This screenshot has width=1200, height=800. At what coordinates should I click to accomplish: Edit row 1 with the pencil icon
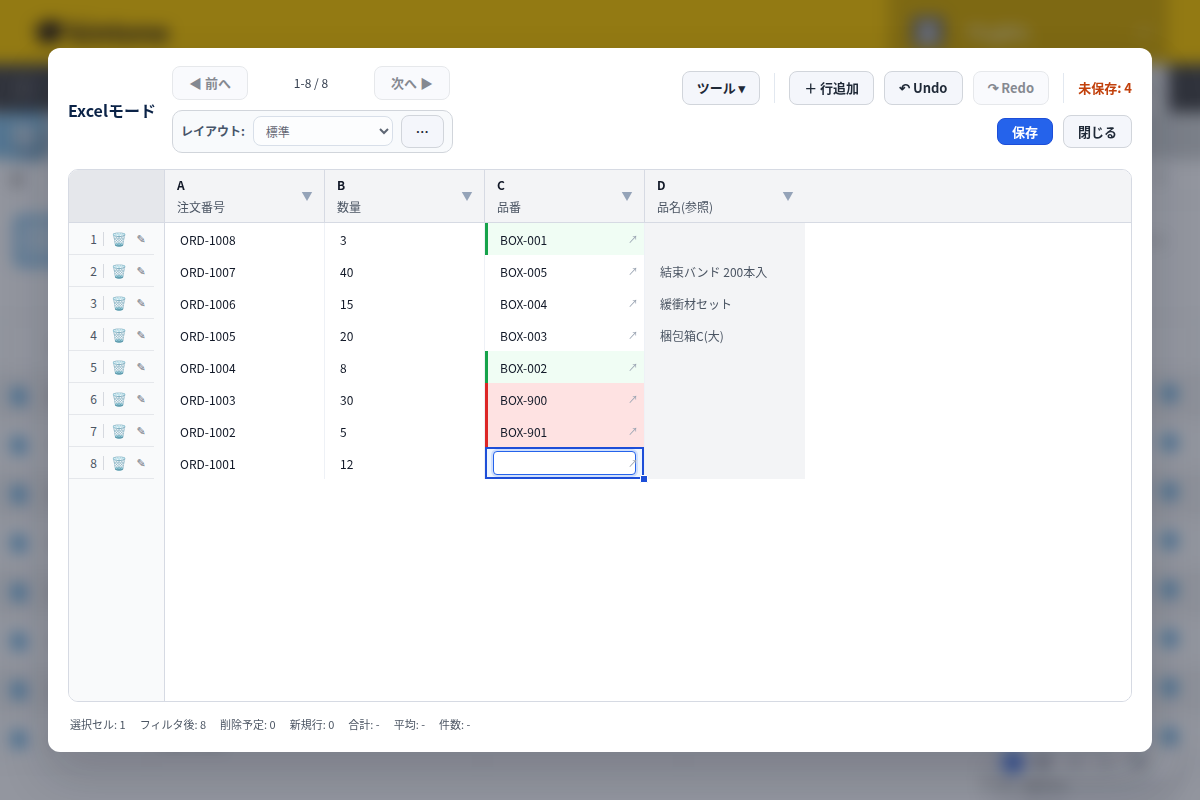(141, 239)
